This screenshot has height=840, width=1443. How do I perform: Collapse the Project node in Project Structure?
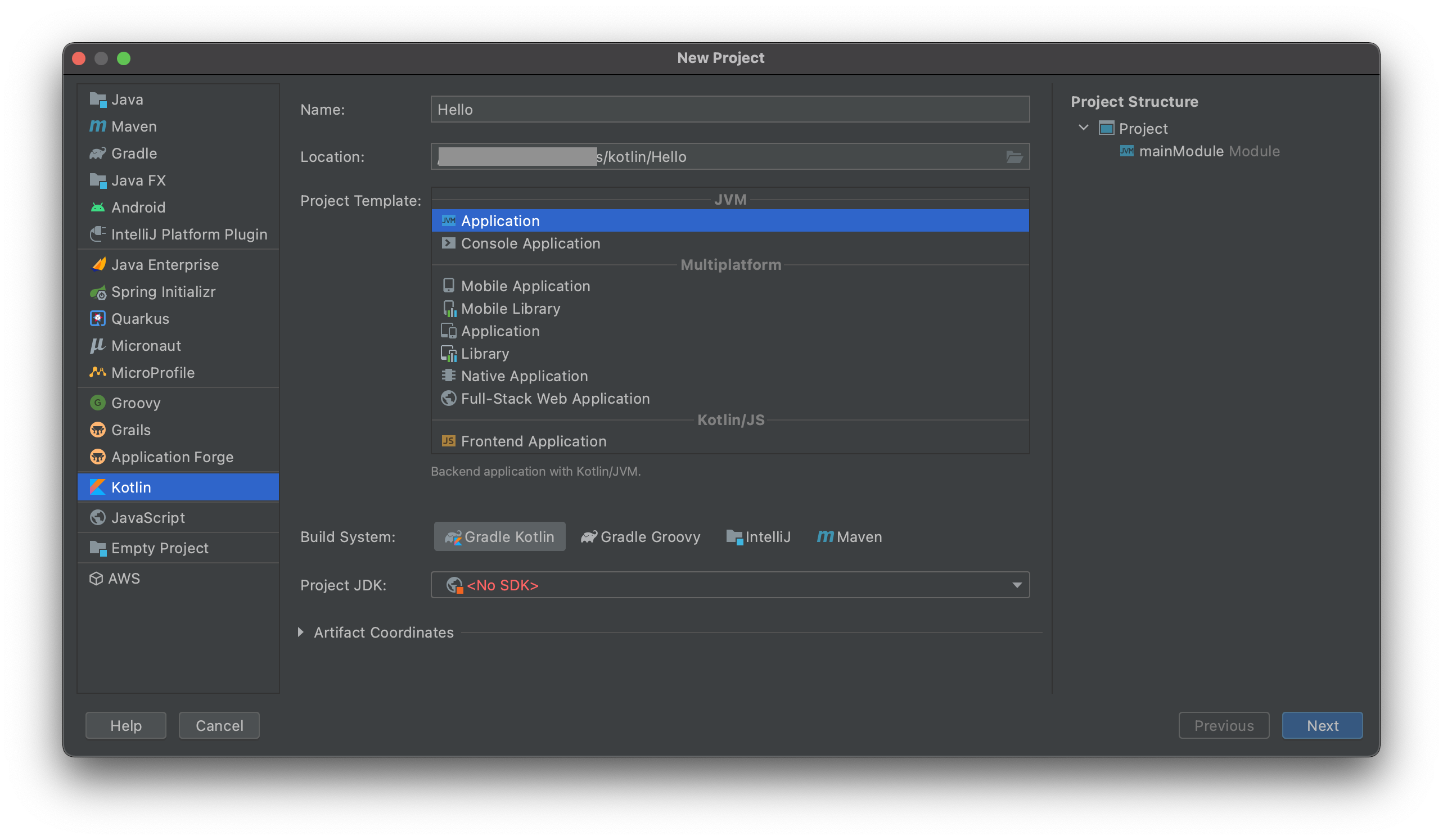pyautogui.click(x=1084, y=128)
